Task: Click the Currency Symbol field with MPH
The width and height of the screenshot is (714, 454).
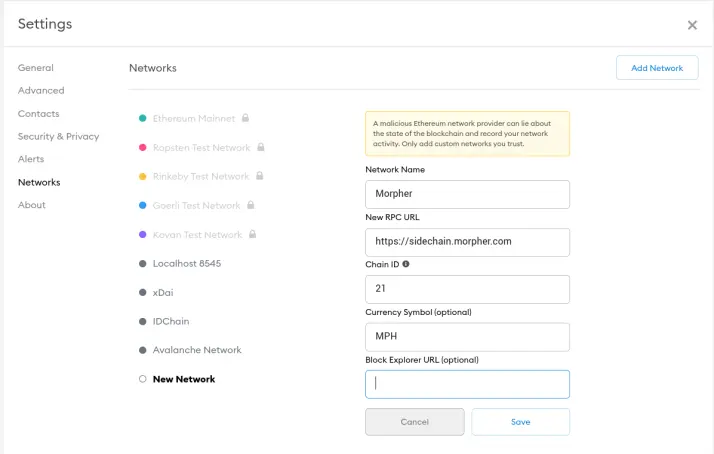Action: click(467, 337)
